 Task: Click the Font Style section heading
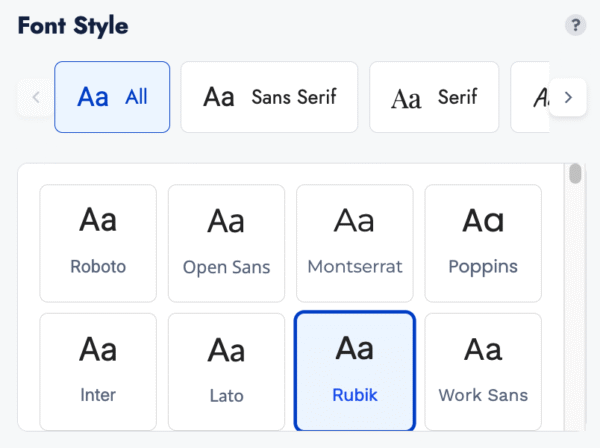click(73, 25)
